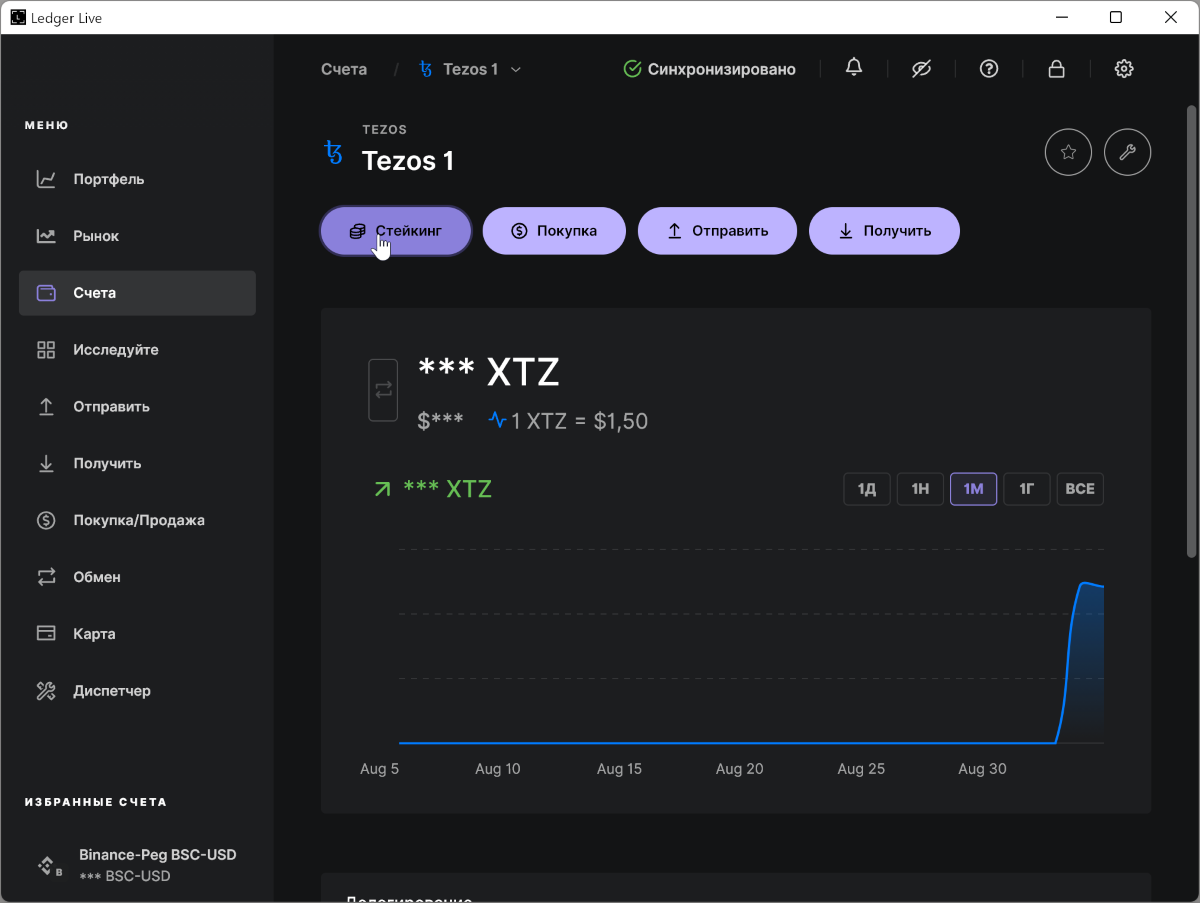Open Рынок in the sidebar menu

point(137,237)
